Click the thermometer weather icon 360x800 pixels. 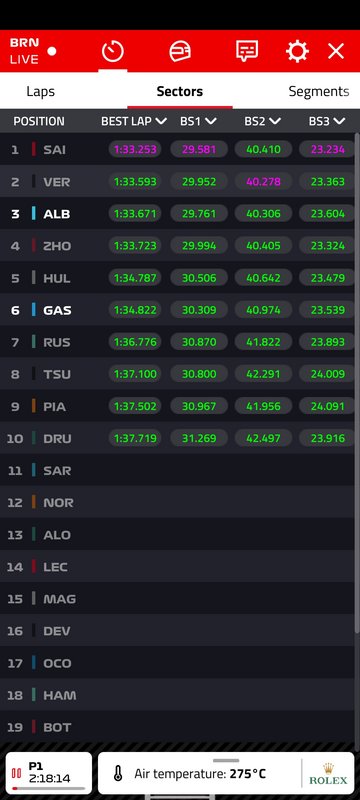click(118, 773)
